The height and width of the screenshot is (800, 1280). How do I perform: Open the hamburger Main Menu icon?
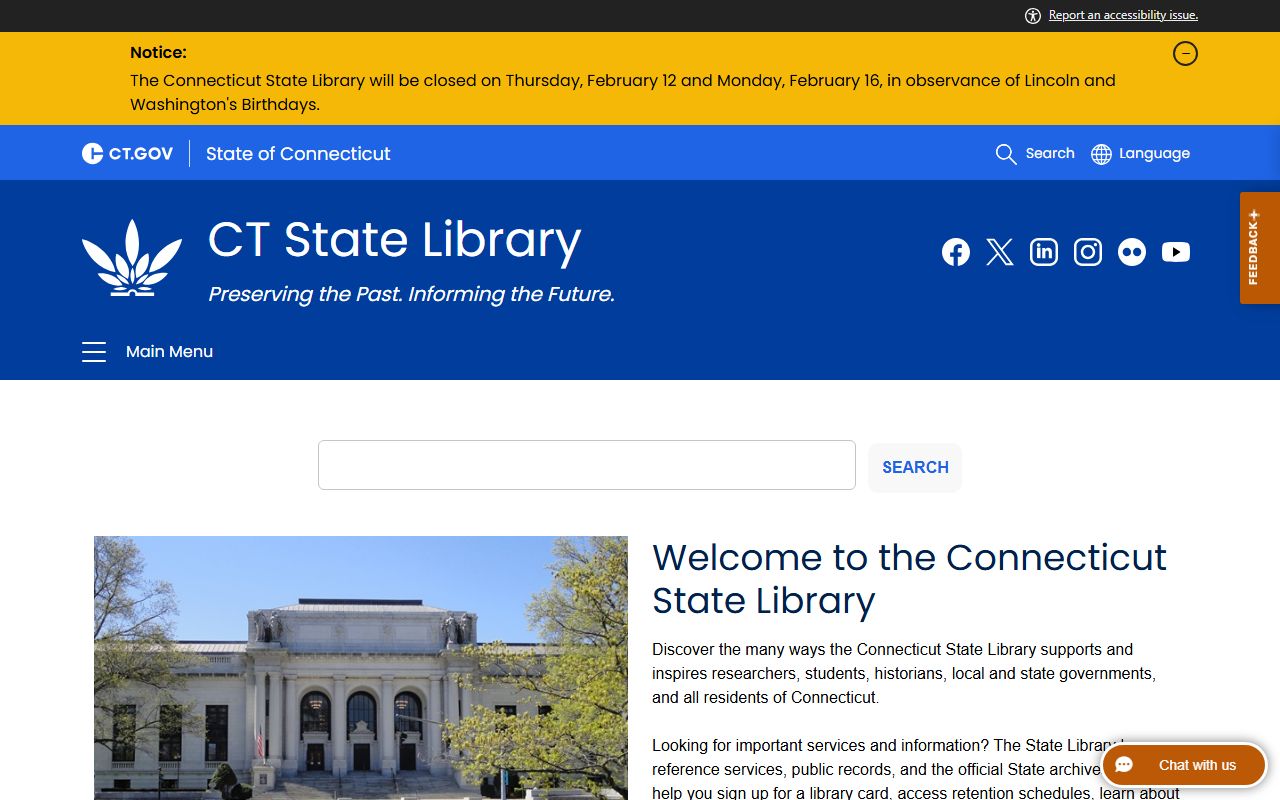click(x=94, y=352)
